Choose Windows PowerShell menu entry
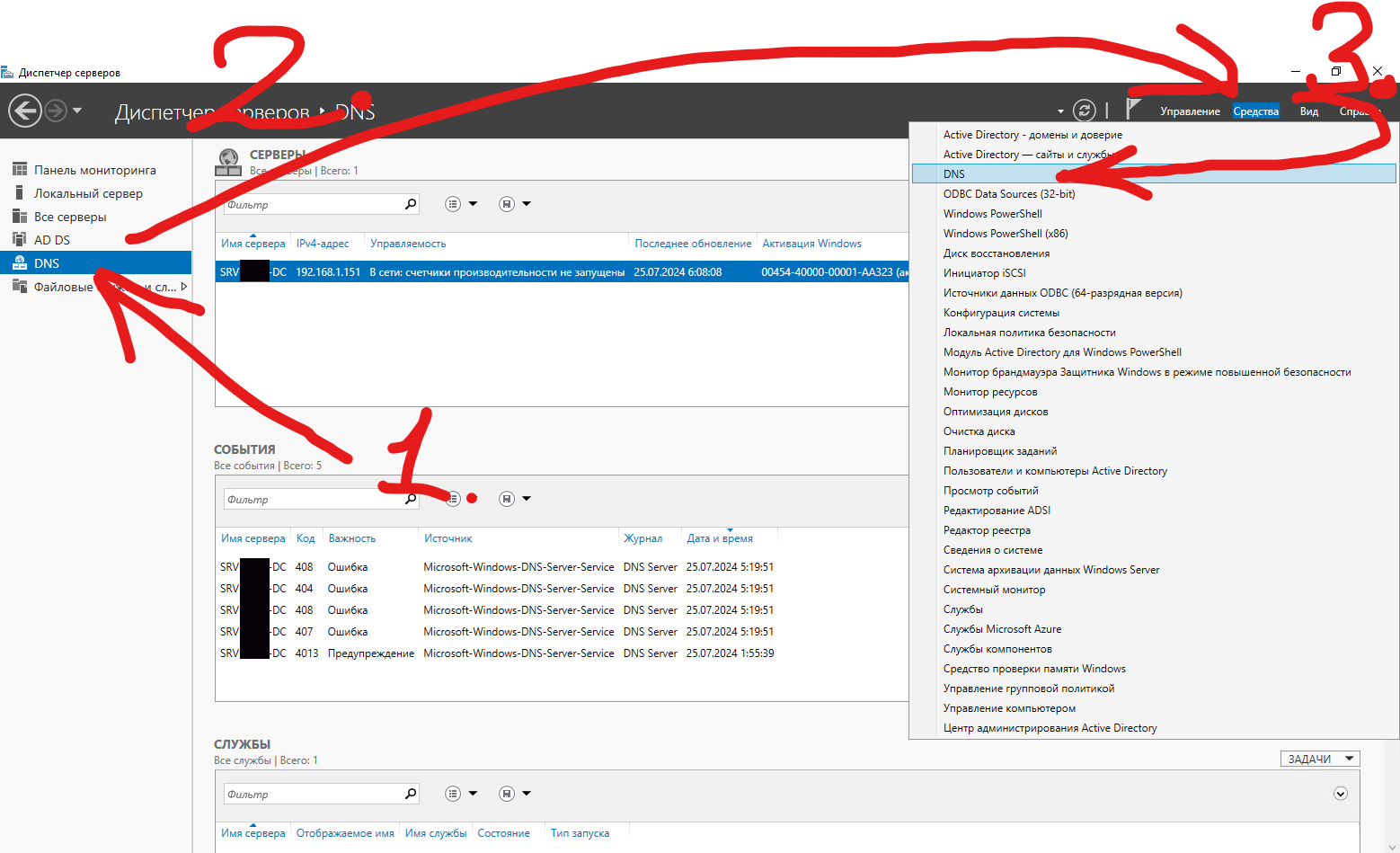The image size is (1400, 853). coord(1154,214)
